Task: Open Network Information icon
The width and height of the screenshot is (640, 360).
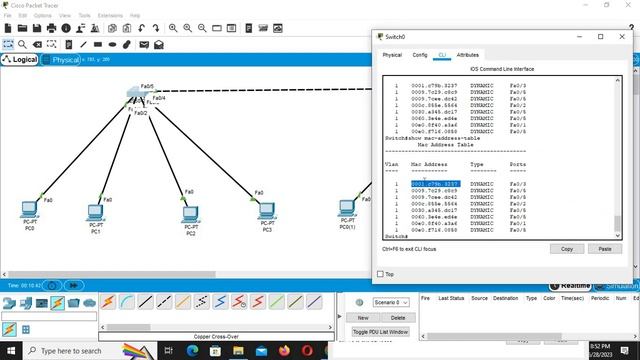Action: tap(66, 28)
